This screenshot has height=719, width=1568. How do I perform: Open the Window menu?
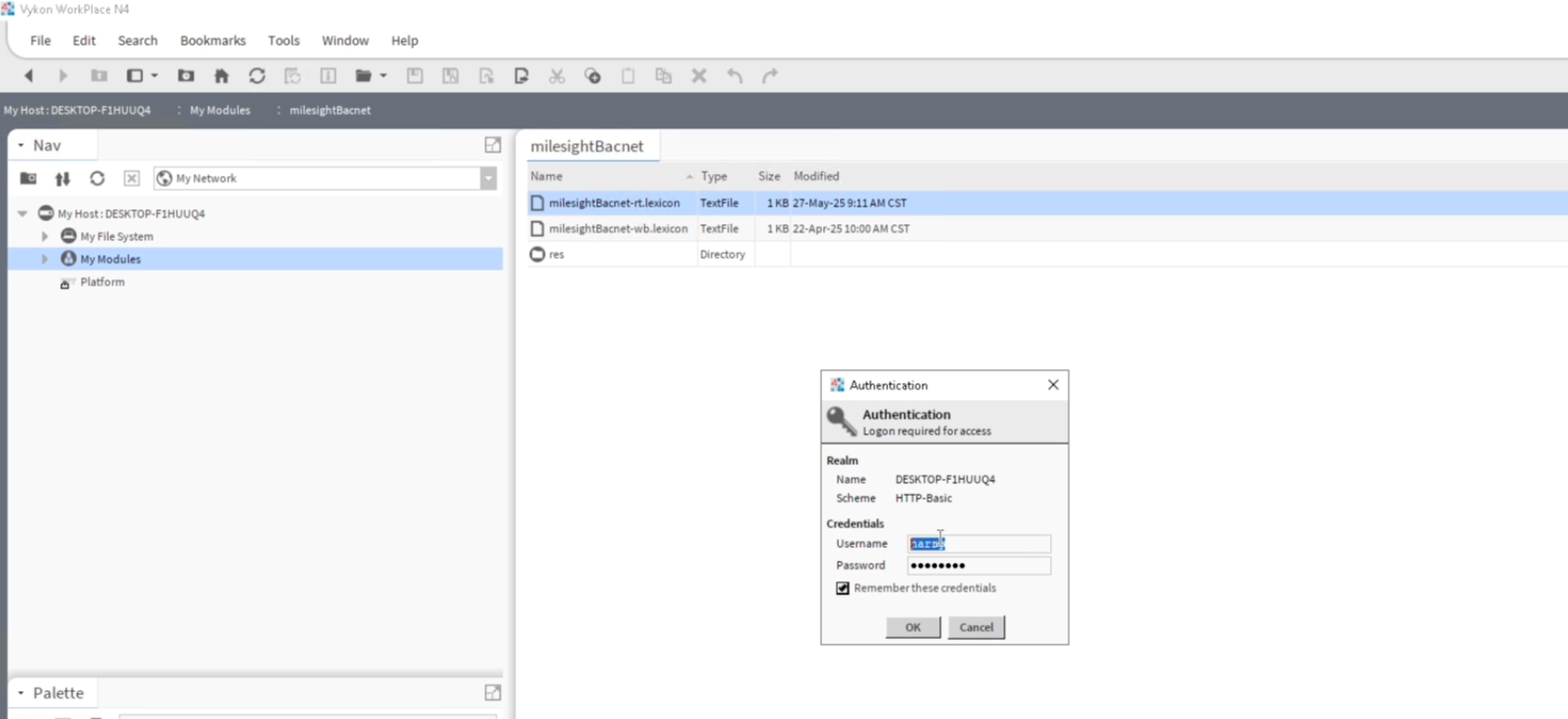(x=345, y=41)
